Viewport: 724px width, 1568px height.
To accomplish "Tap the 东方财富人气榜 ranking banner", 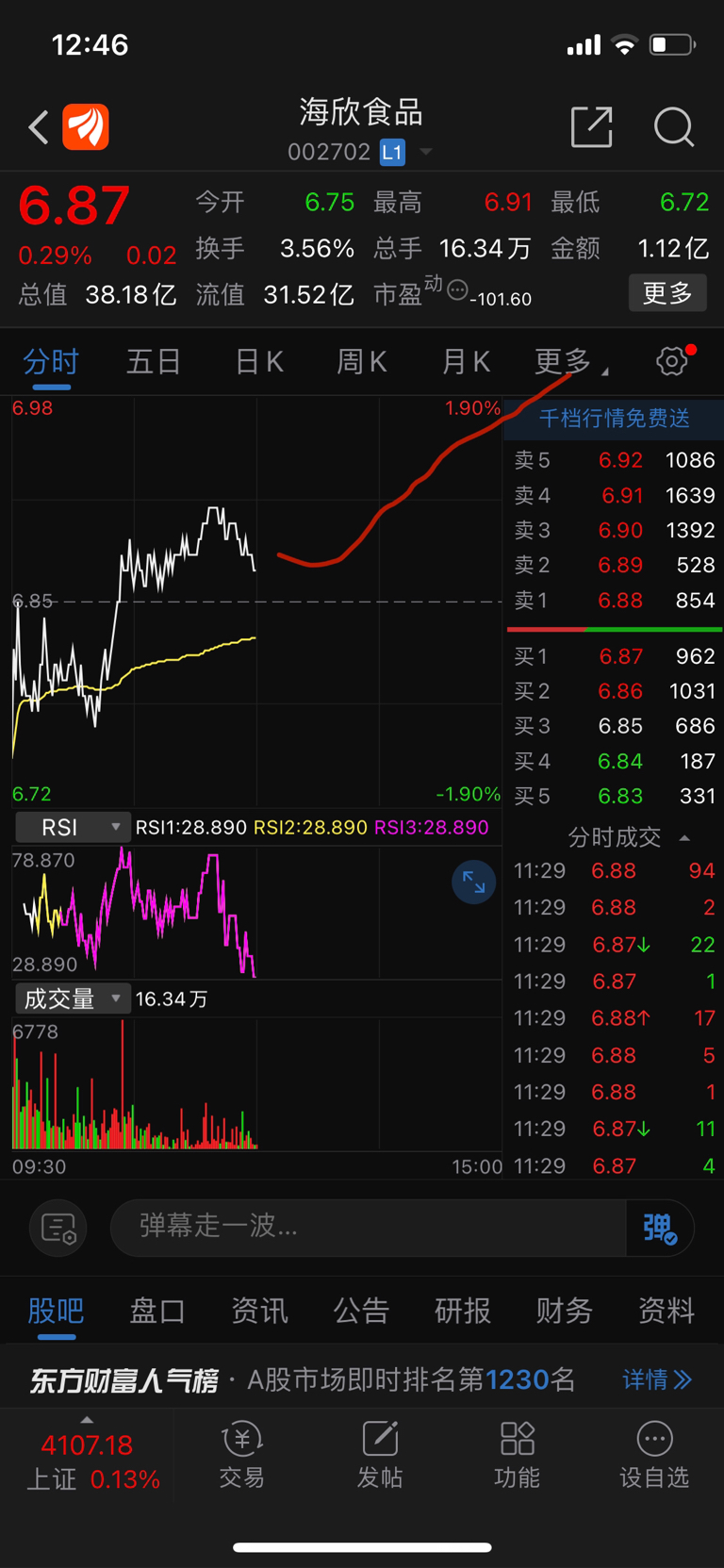I will (362, 1380).
